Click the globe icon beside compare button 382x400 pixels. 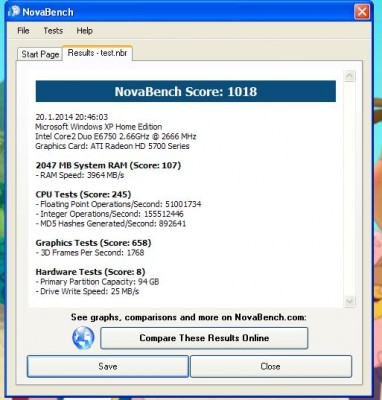click(83, 338)
